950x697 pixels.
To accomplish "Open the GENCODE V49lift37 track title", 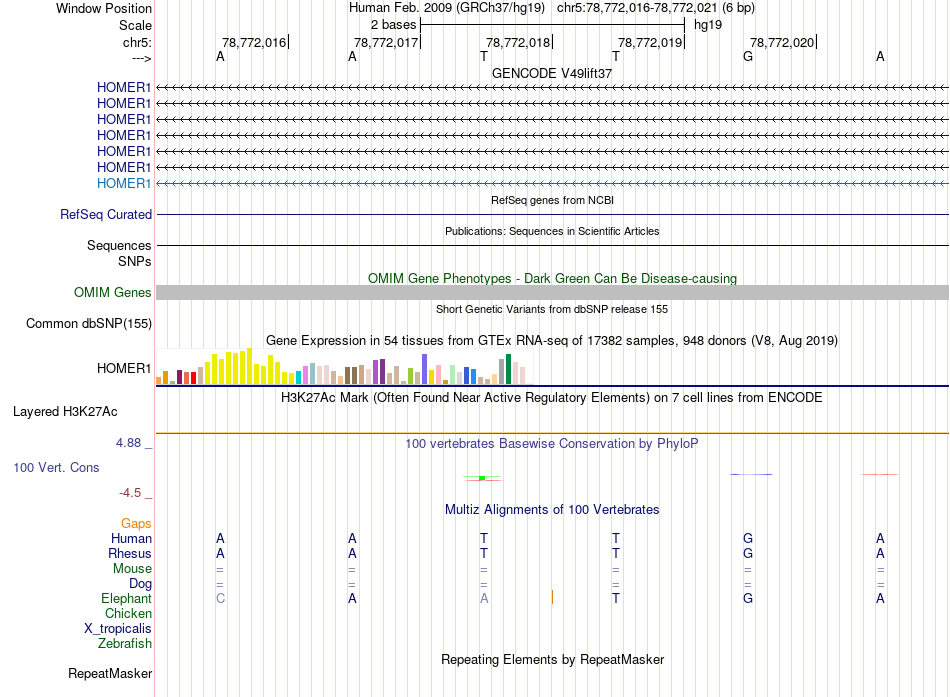I will (x=552, y=73).
